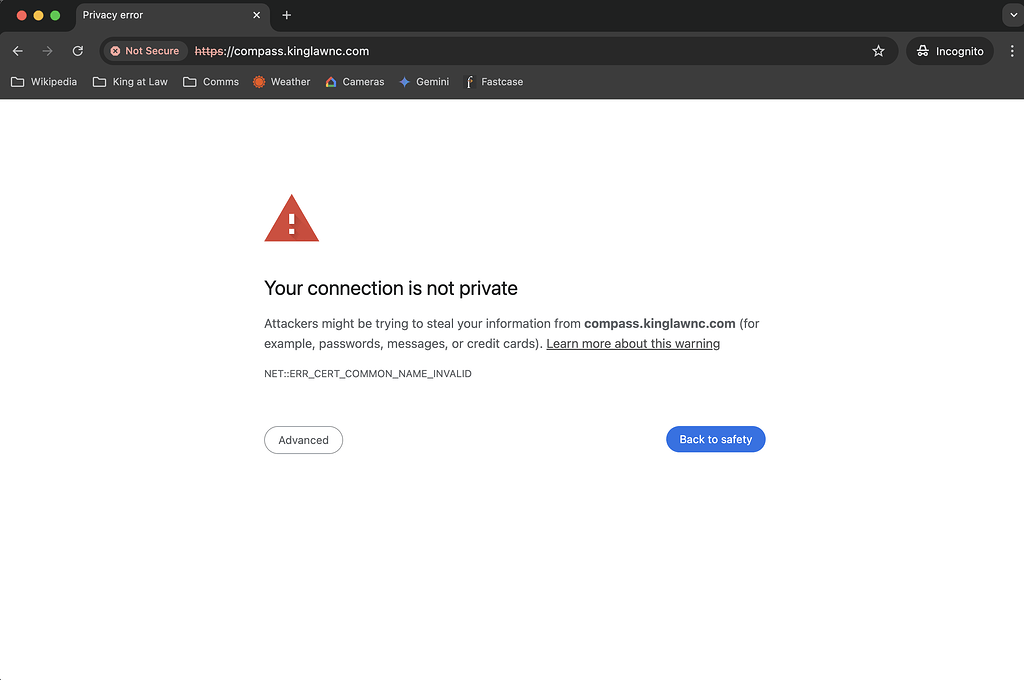1024x680 pixels.
Task: Open Chrome's three-dot menu
Action: [1012, 51]
